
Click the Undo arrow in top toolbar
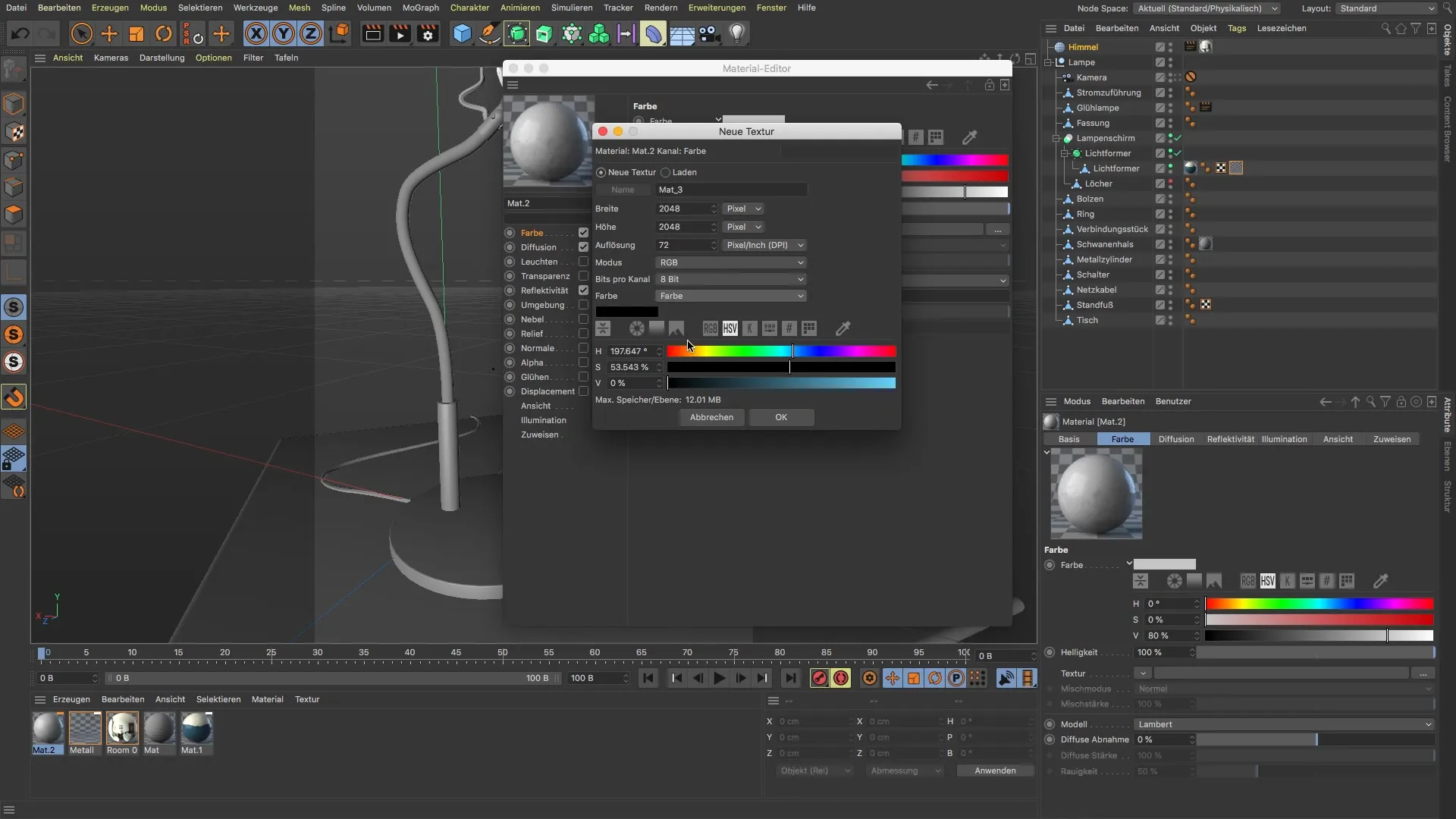[20, 33]
